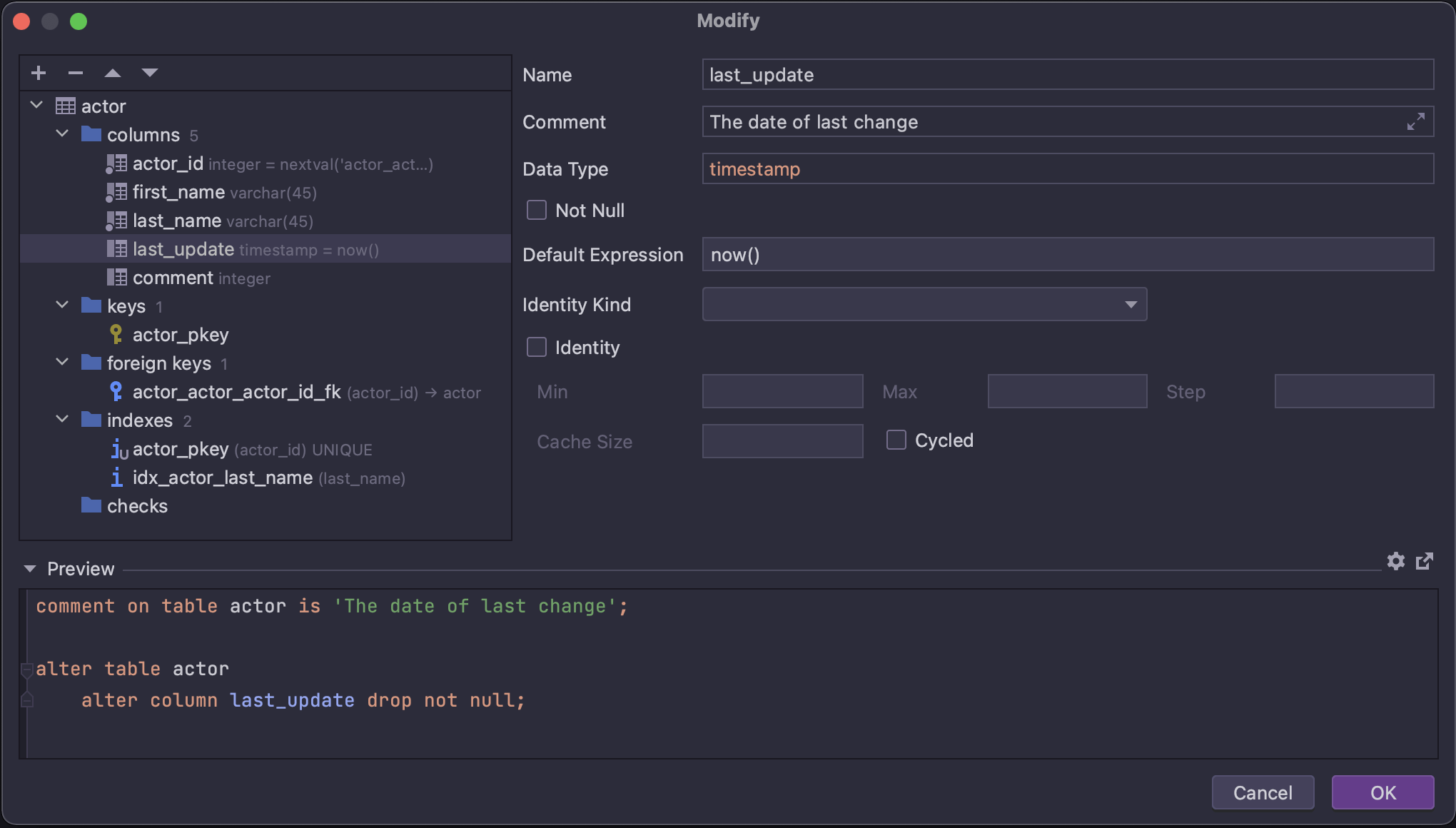Click the Default Expression input field

[1067, 255]
